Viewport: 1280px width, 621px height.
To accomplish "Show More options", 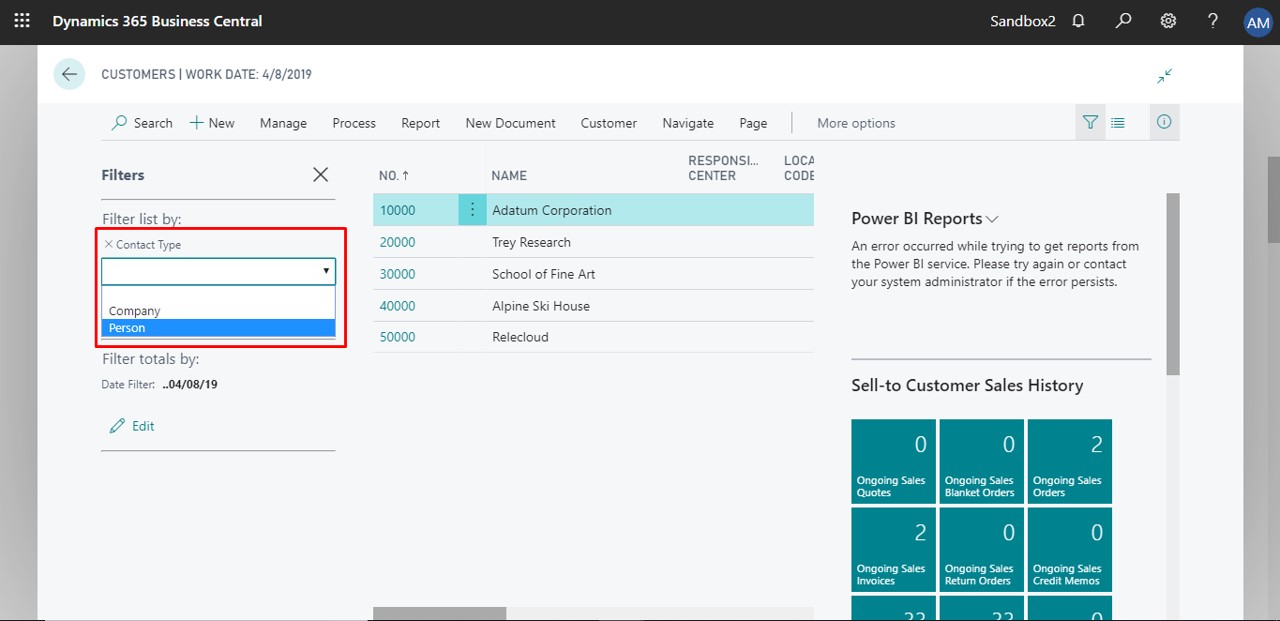I will (856, 123).
